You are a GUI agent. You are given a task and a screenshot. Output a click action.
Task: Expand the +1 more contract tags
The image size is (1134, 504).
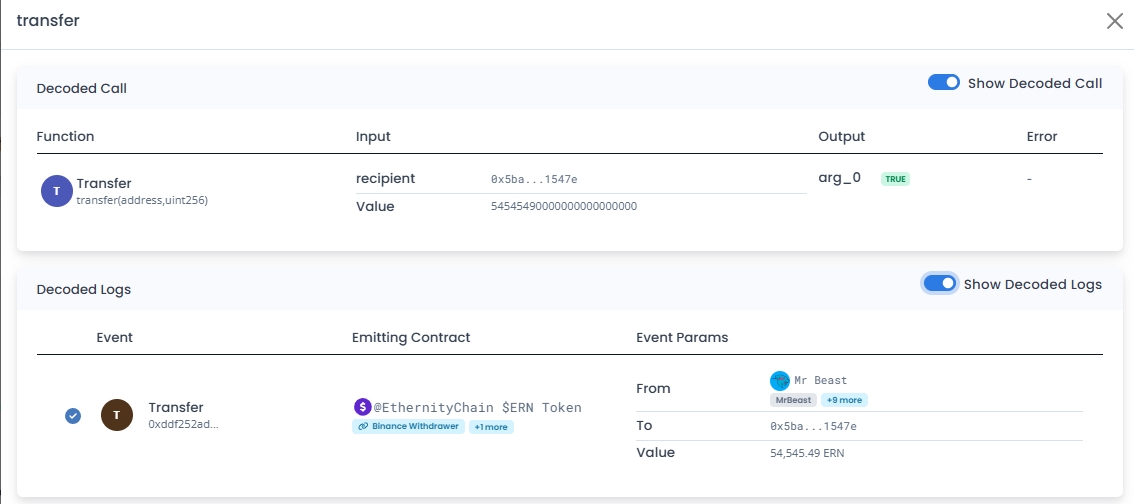(492, 427)
